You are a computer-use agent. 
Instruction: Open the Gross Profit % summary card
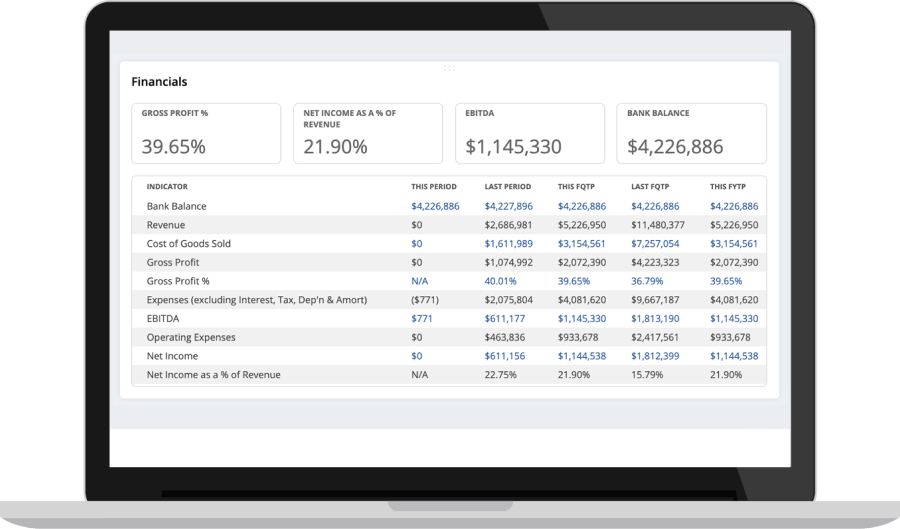[206, 134]
